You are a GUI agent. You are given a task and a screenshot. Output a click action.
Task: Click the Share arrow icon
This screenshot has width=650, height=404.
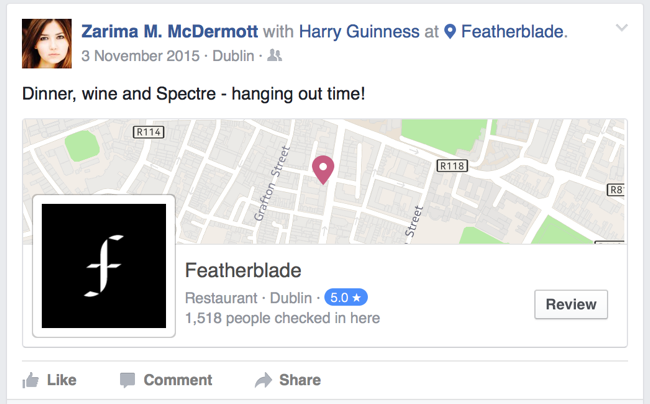click(x=263, y=380)
